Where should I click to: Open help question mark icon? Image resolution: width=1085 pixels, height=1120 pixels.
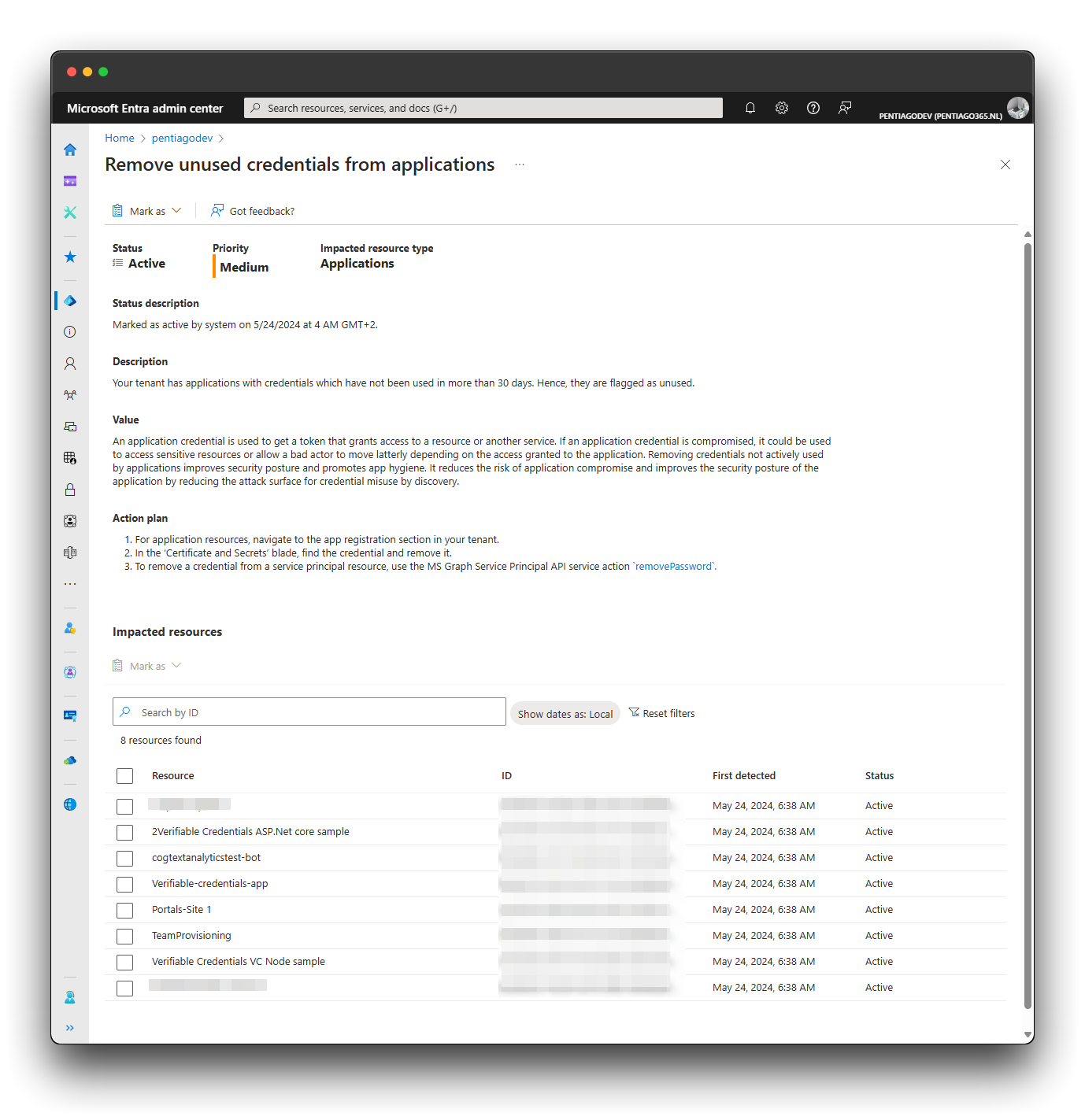tap(813, 108)
